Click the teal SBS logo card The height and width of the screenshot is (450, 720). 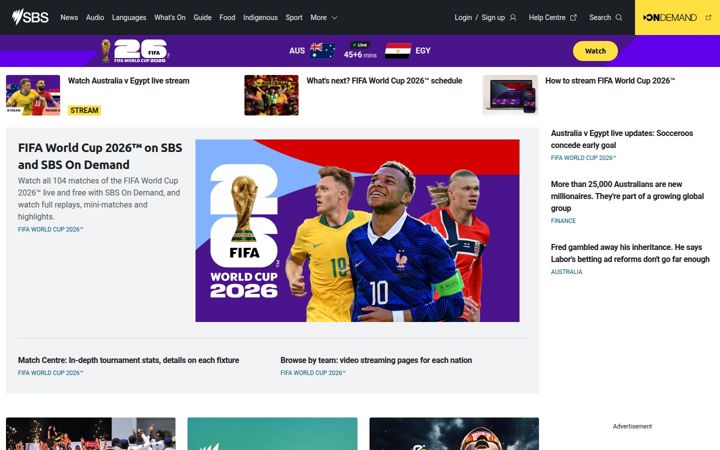point(272,433)
